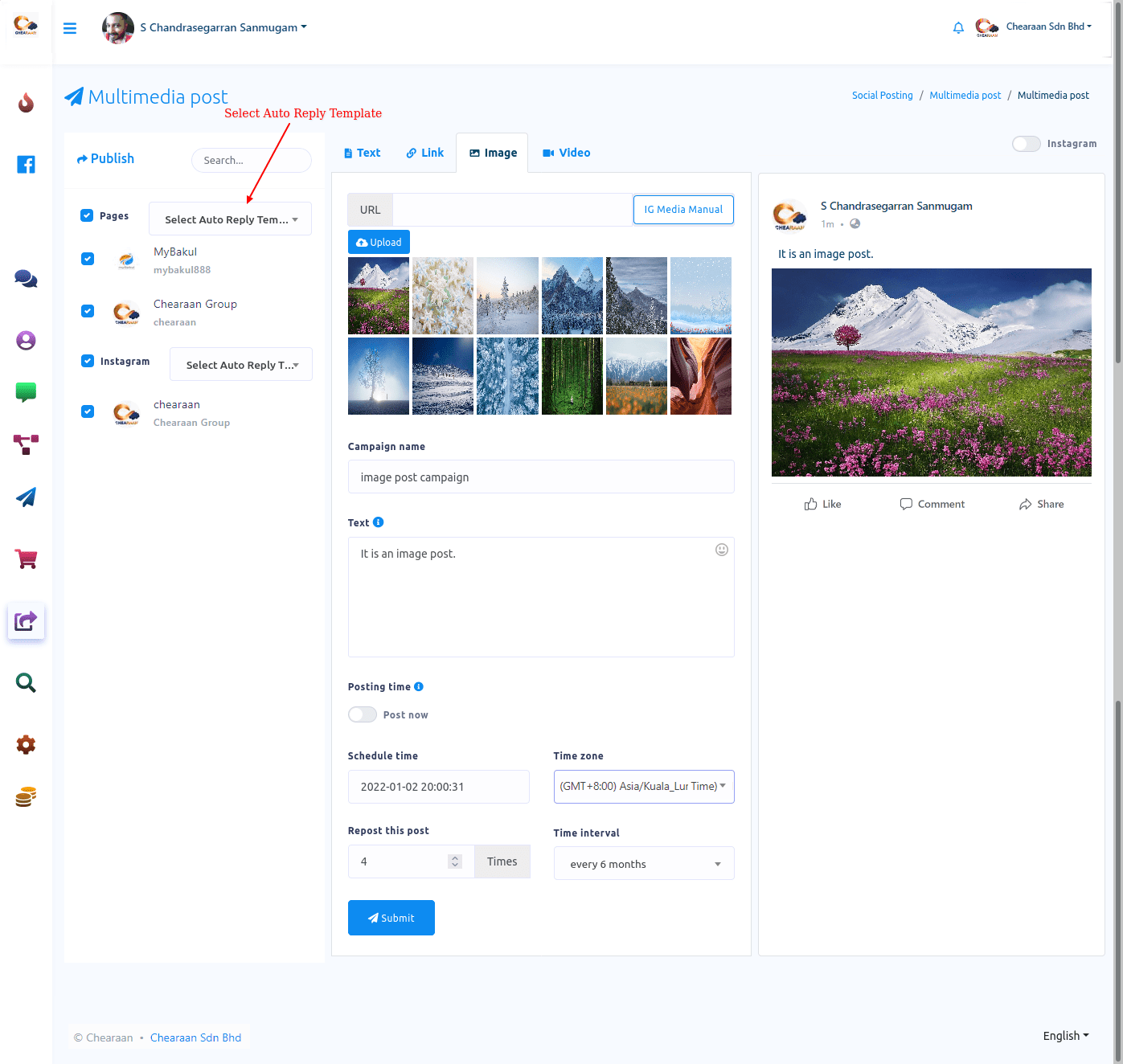The height and width of the screenshot is (1064, 1123).
Task: Uncheck the MyBakul page checkbox
Action: tap(88, 259)
